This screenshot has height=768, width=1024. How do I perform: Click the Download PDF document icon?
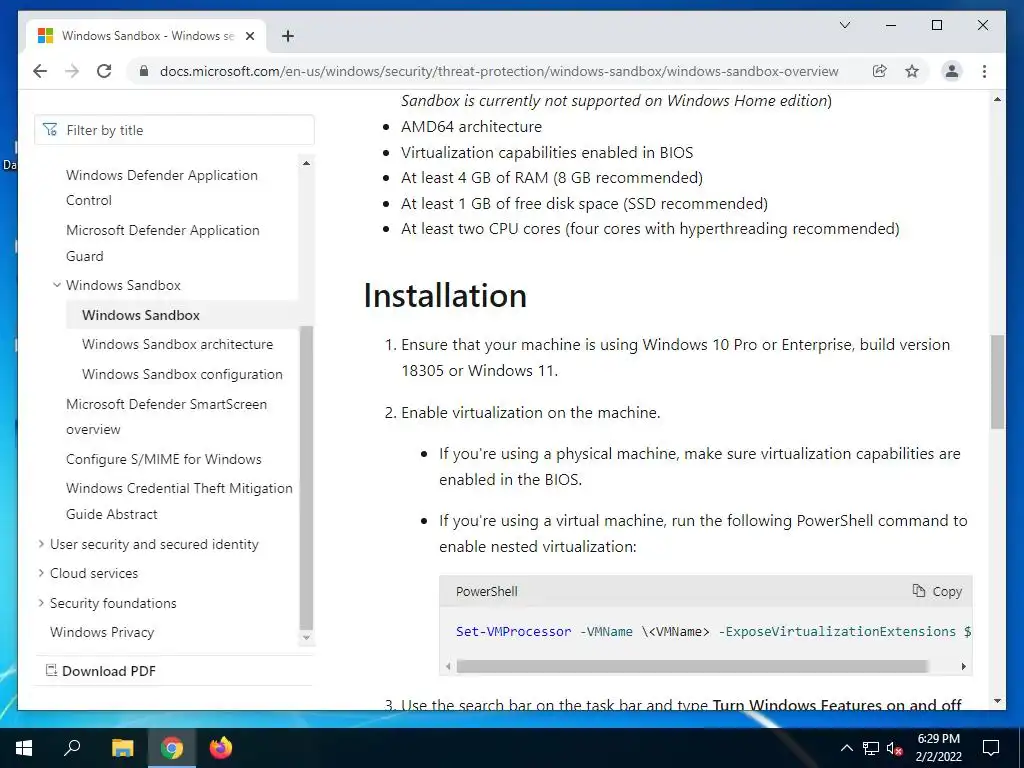[51, 670]
